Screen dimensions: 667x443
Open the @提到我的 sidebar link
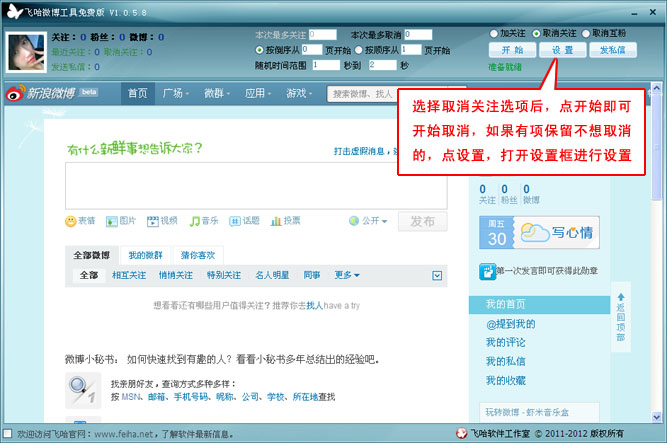(x=510, y=324)
